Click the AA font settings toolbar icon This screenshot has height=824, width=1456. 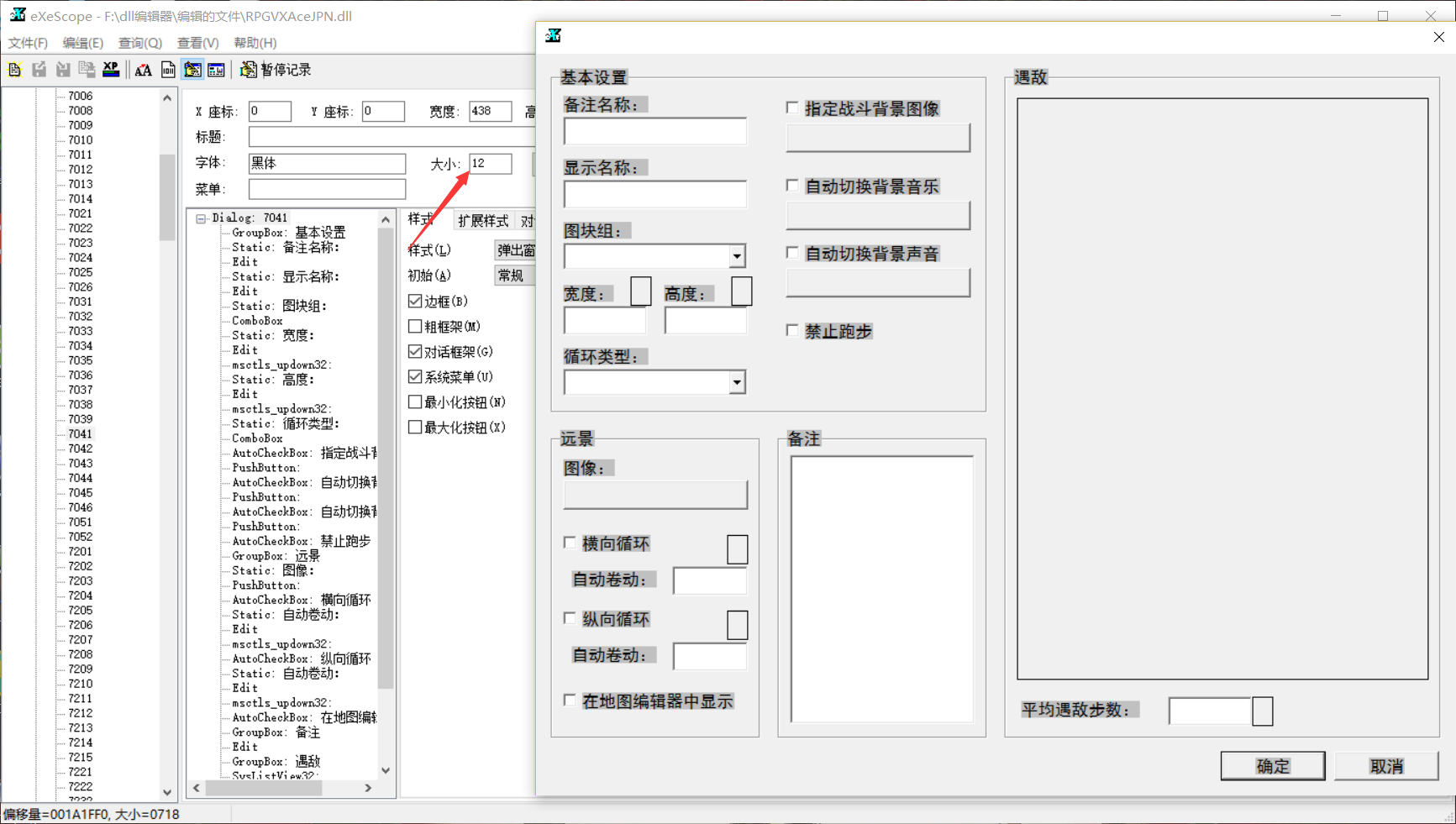click(x=143, y=70)
